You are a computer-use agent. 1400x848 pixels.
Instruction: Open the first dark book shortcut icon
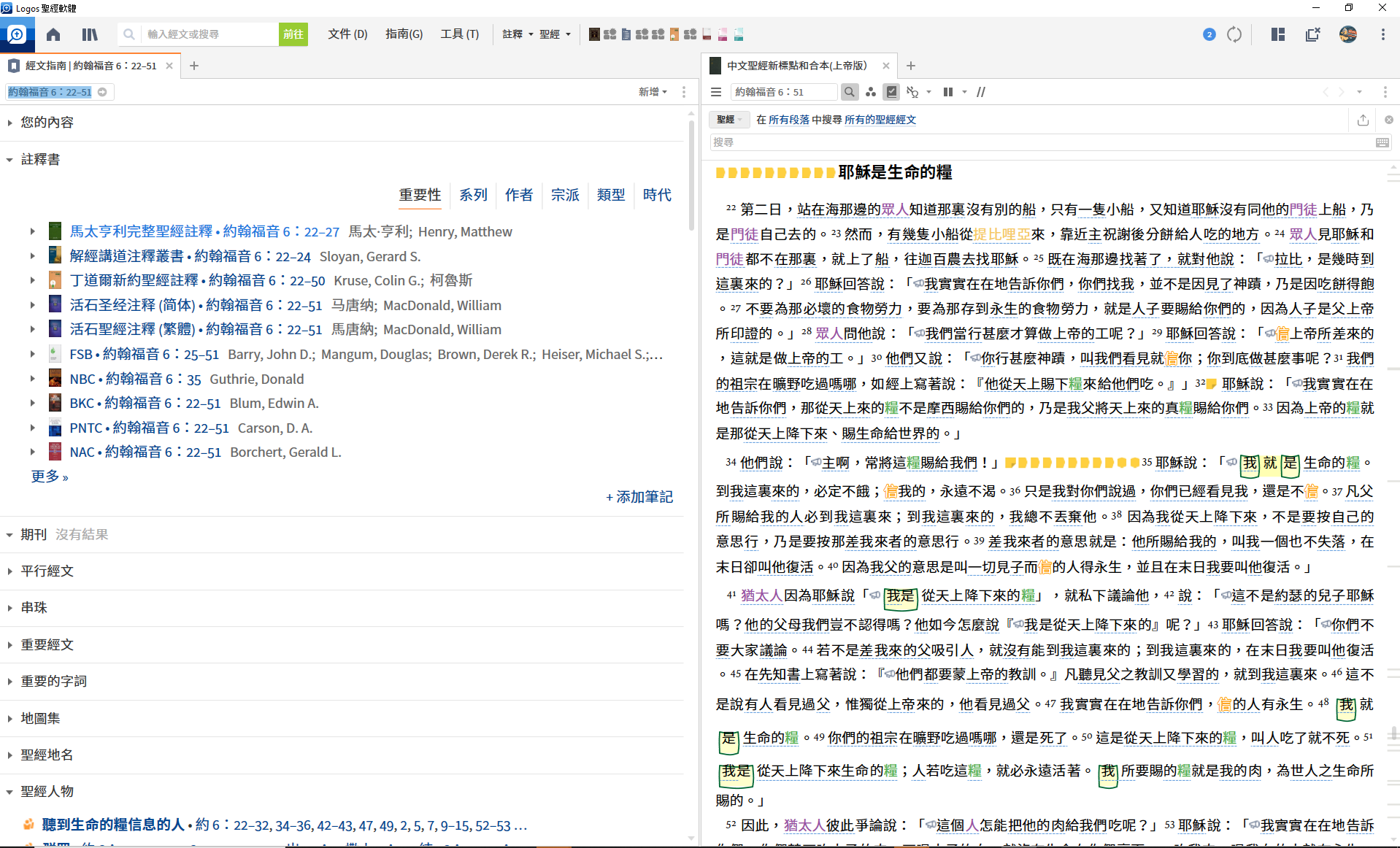coord(594,34)
